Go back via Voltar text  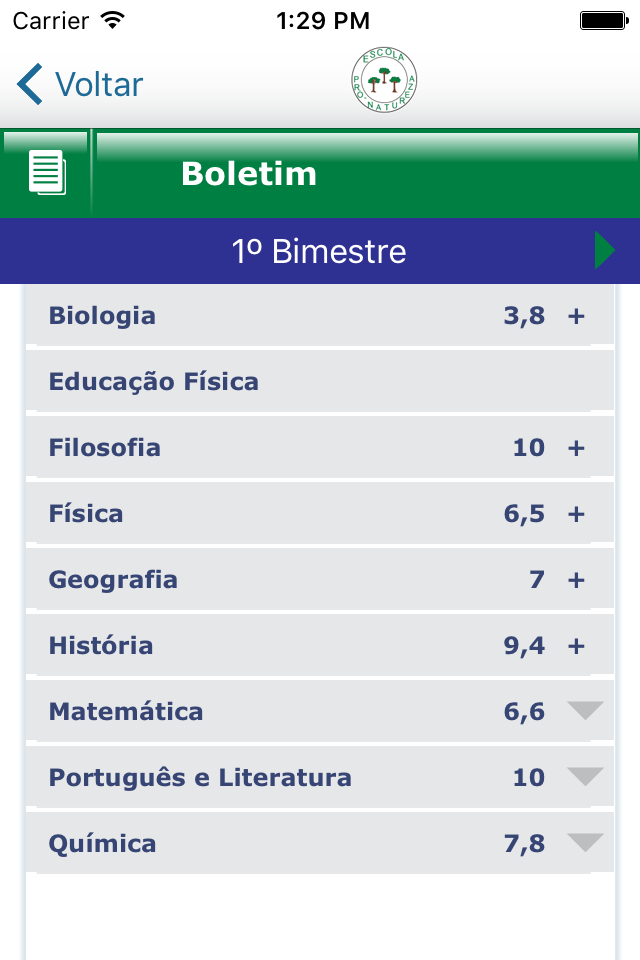tap(99, 84)
